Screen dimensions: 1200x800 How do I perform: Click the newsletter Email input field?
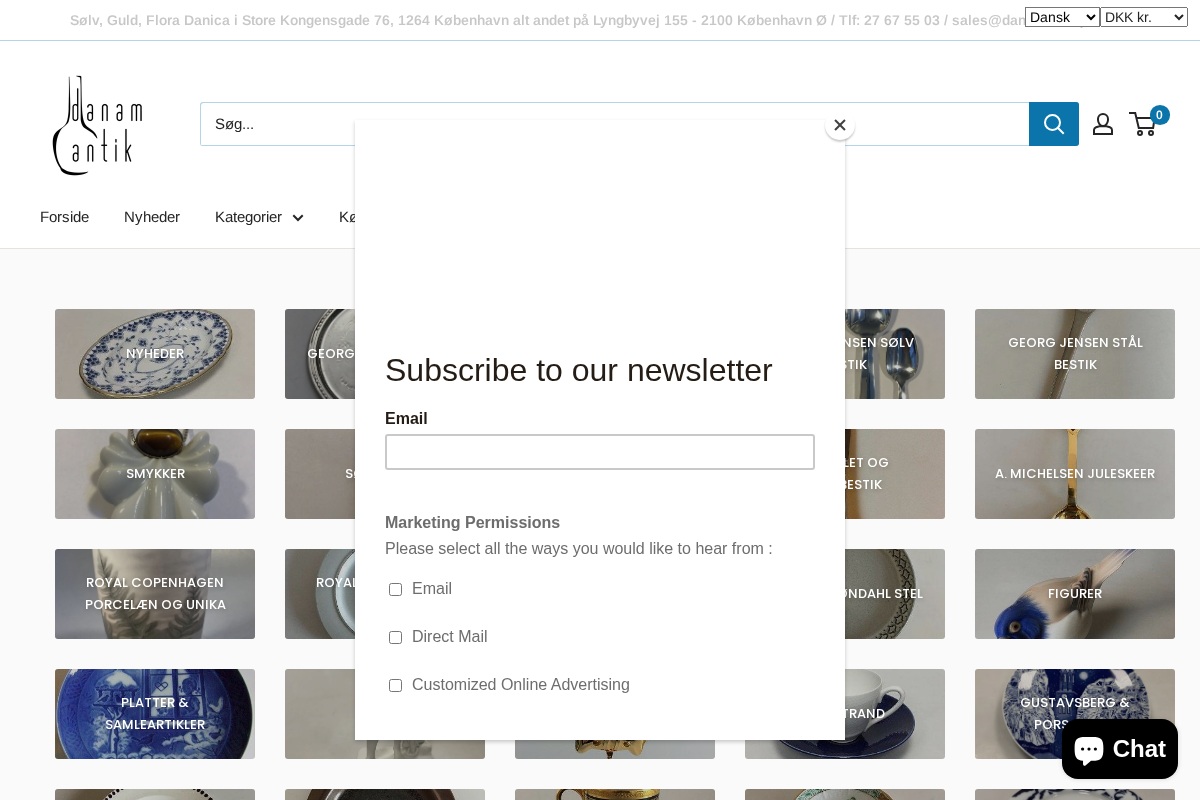pyautogui.click(x=600, y=452)
